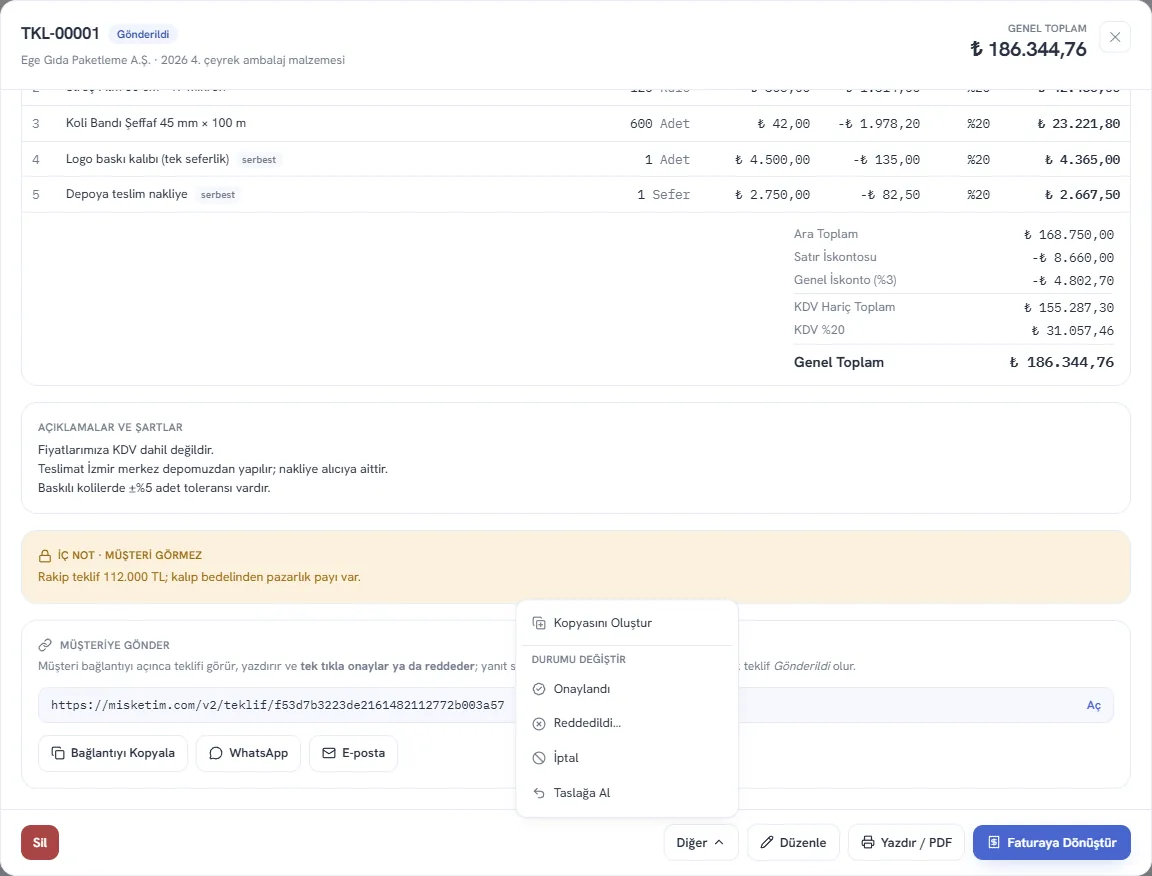Set status to Onaylandı
1152x876 pixels.
coord(627,689)
